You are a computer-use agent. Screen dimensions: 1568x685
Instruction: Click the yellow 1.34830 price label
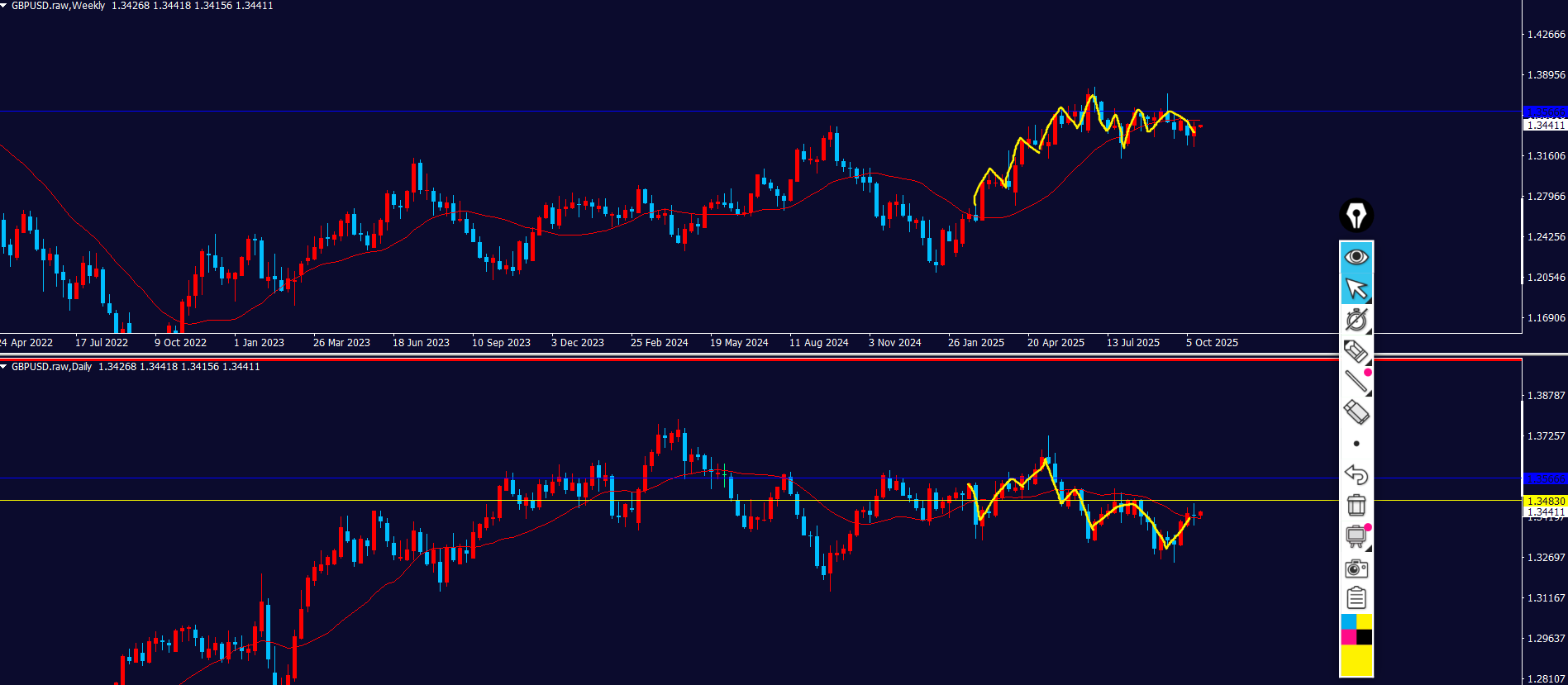coord(1544,502)
